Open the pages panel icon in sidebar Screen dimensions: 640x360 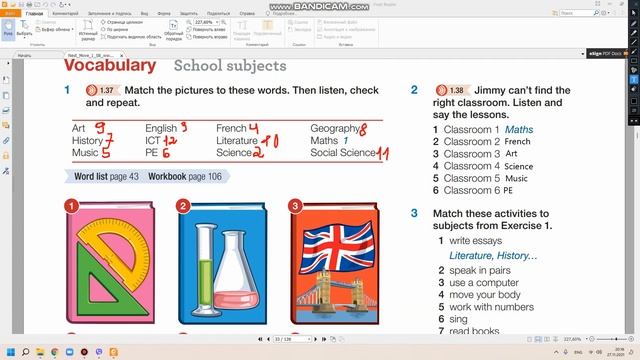(x=6, y=96)
